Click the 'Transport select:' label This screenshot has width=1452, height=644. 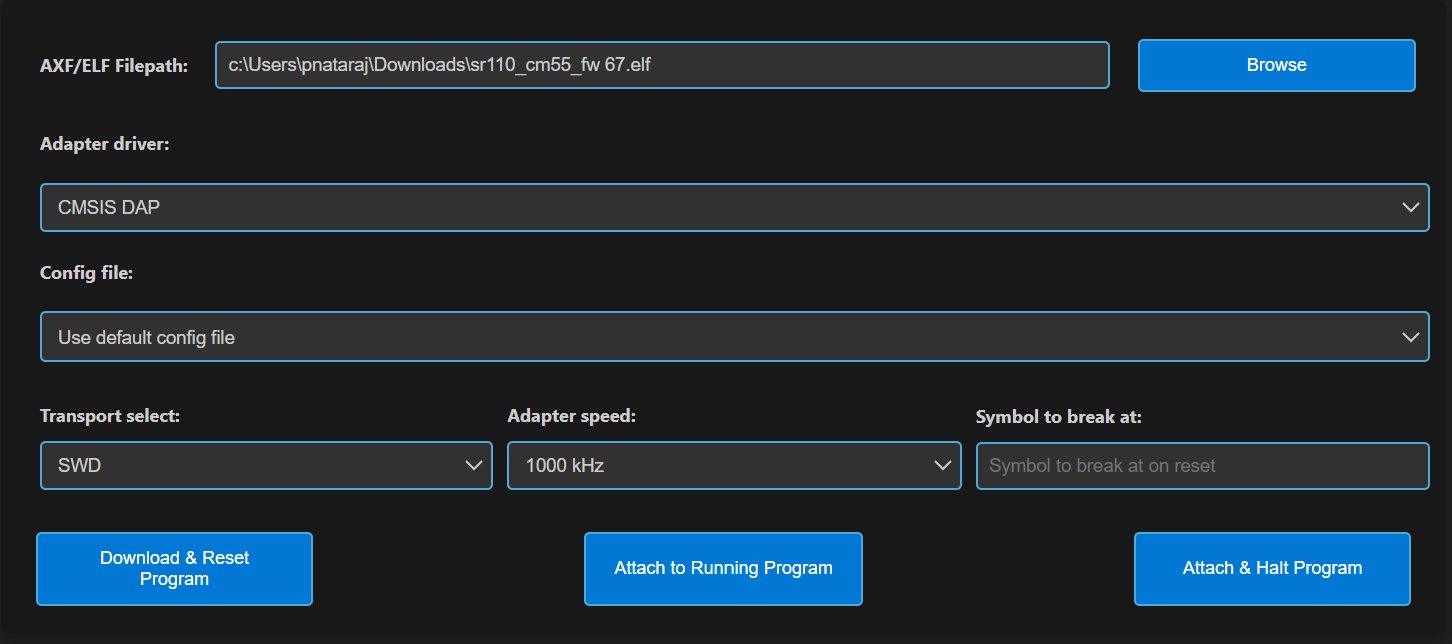(x=110, y=416)
